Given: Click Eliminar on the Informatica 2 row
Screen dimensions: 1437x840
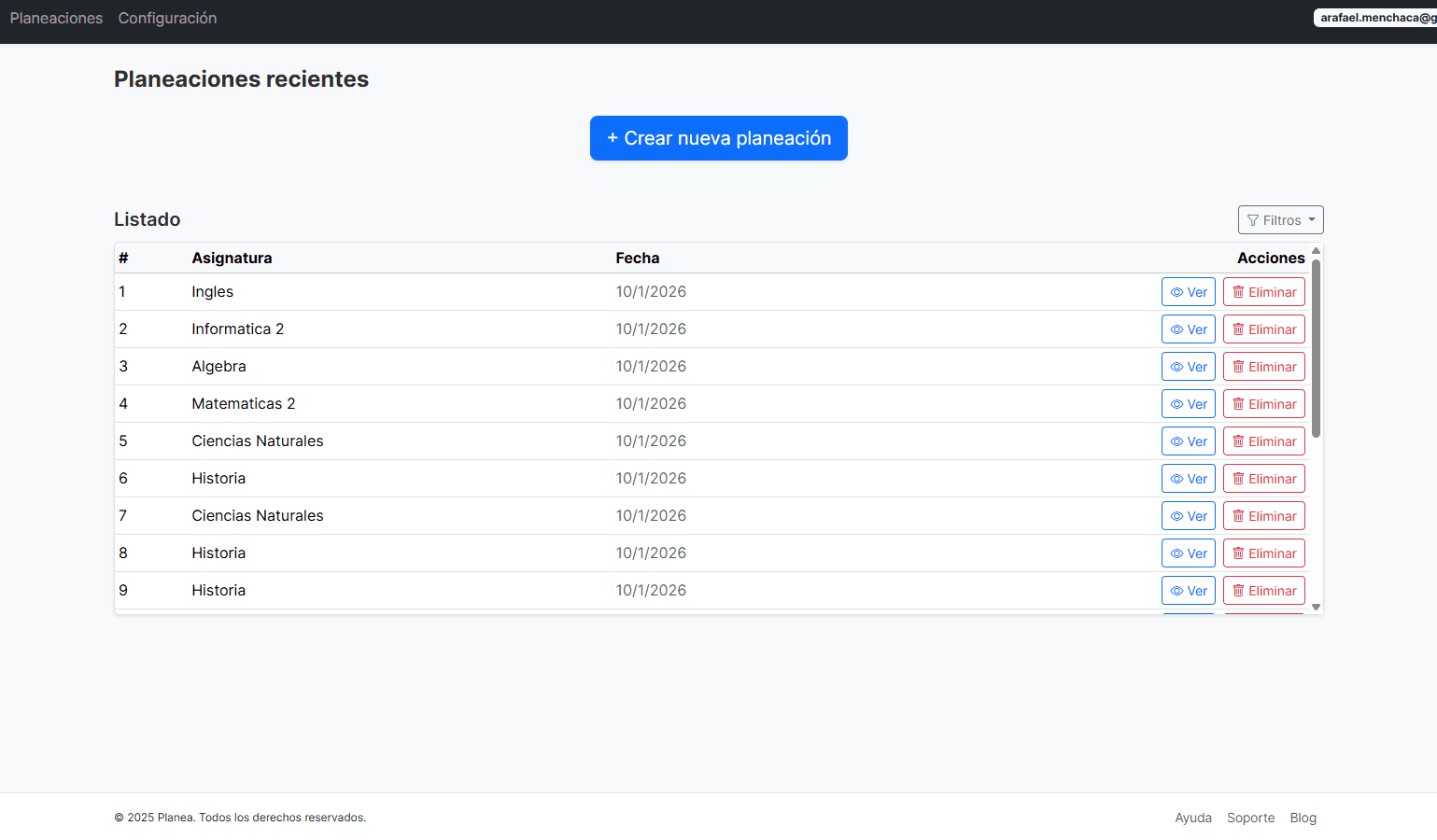Looking at the screenshot, I should 1263,329.
